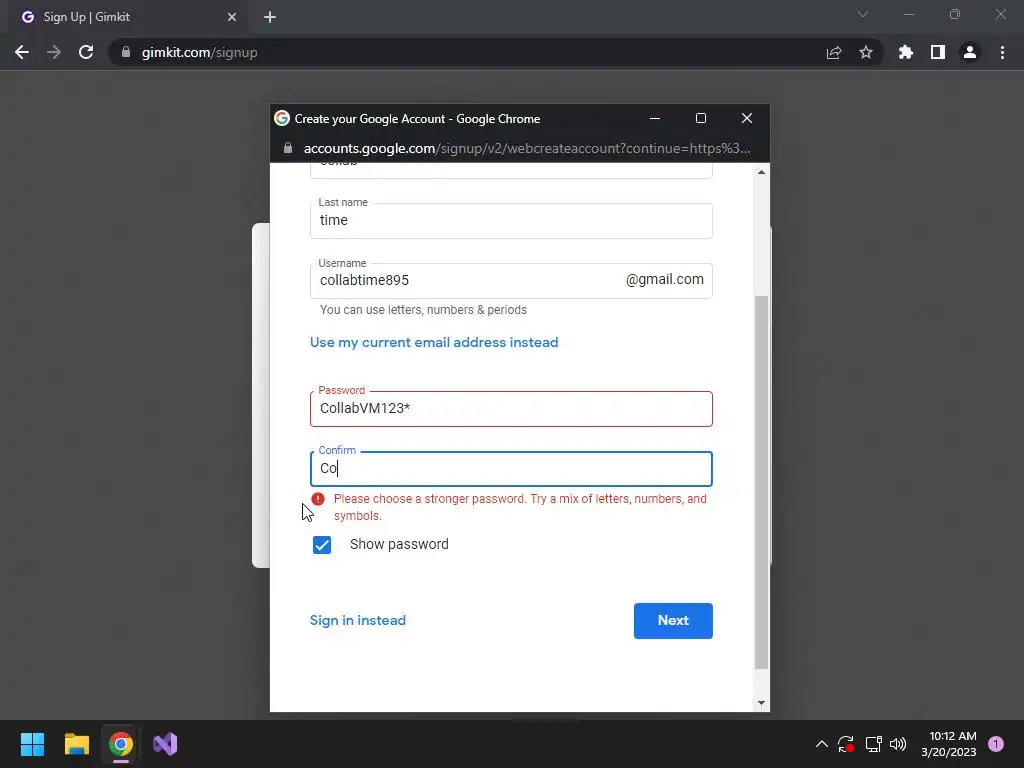Open a new tab with plus button

pos(270,17)
